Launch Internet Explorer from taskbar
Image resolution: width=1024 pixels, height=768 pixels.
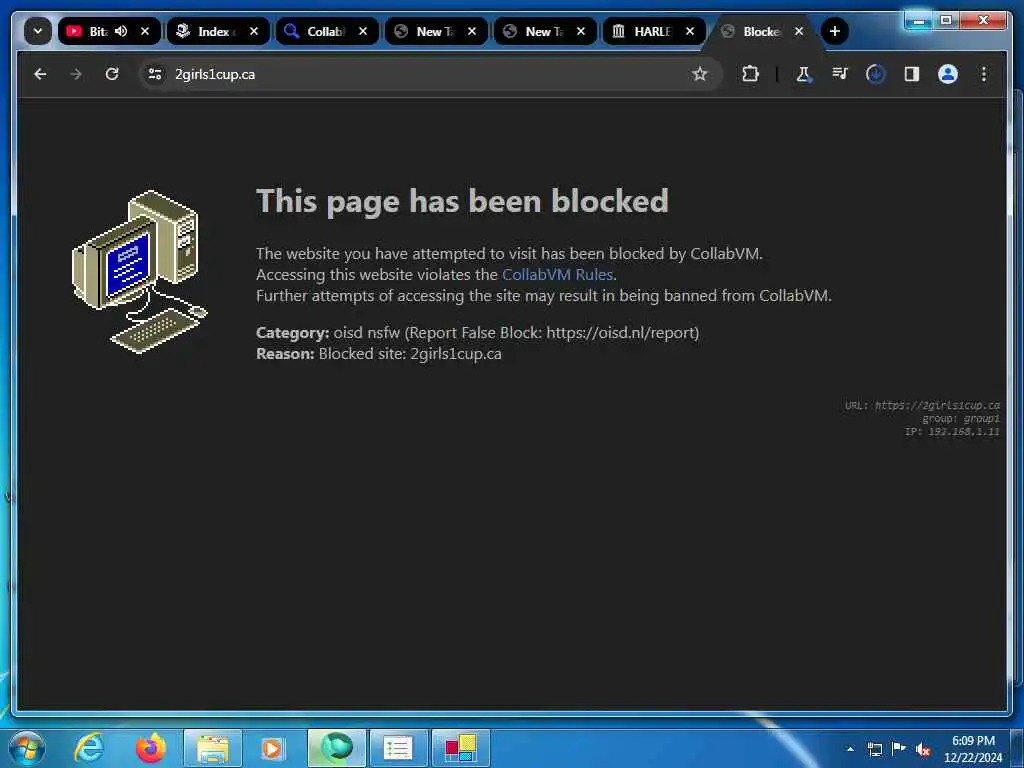pyautogui.click(x=89, y=748)
